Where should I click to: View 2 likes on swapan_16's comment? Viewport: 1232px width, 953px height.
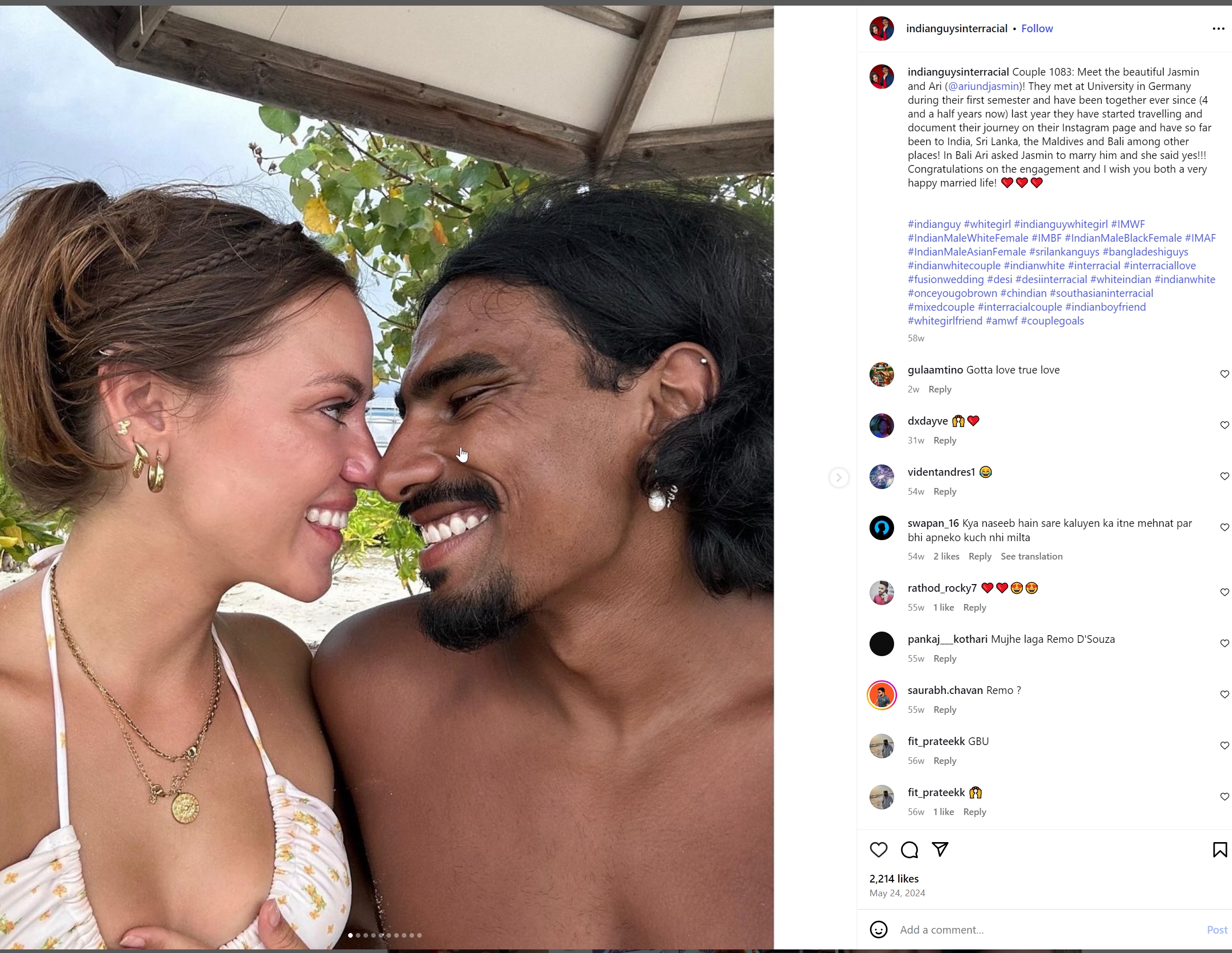(946, 556)
